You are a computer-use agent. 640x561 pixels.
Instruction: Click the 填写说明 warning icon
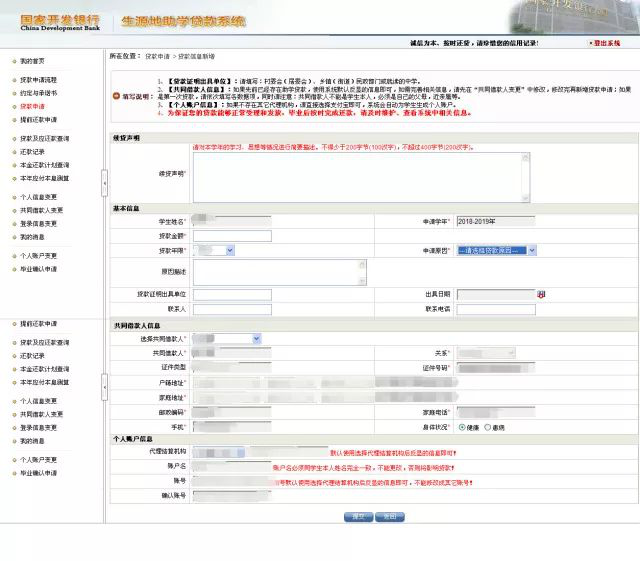point(115,97)
